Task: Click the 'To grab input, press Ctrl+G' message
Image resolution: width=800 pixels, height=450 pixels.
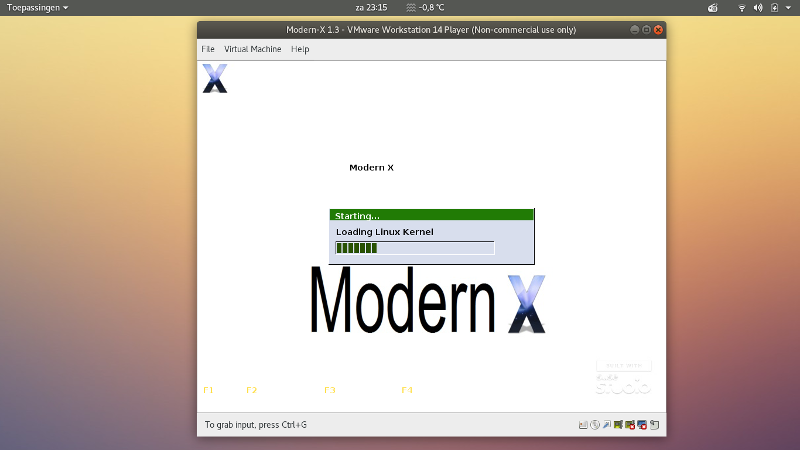Action: (256, 424)
